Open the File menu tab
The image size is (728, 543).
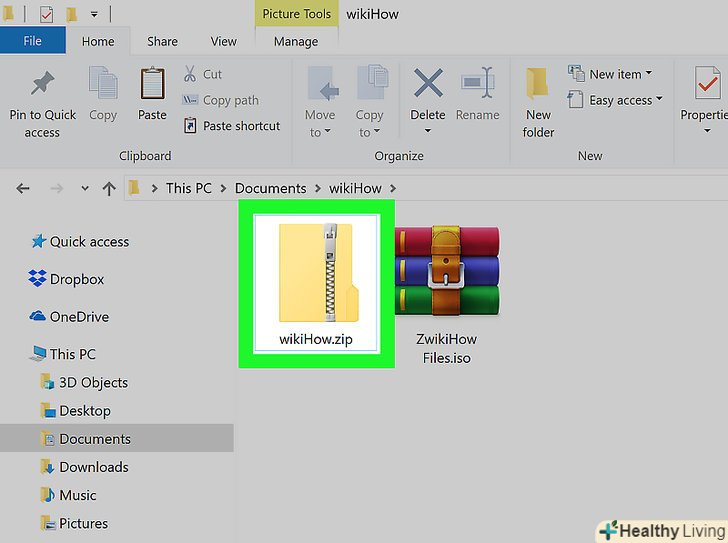[x=32, y=41]
